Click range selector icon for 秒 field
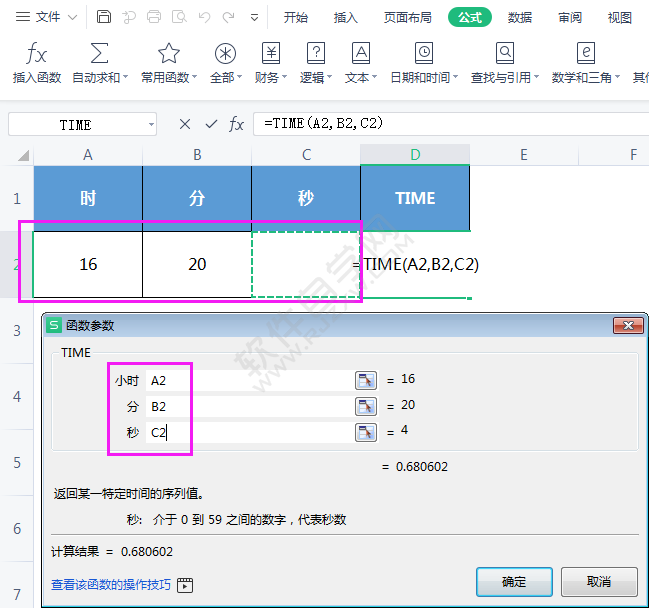Screen dimensions: 649x608 tap(366, 433)
